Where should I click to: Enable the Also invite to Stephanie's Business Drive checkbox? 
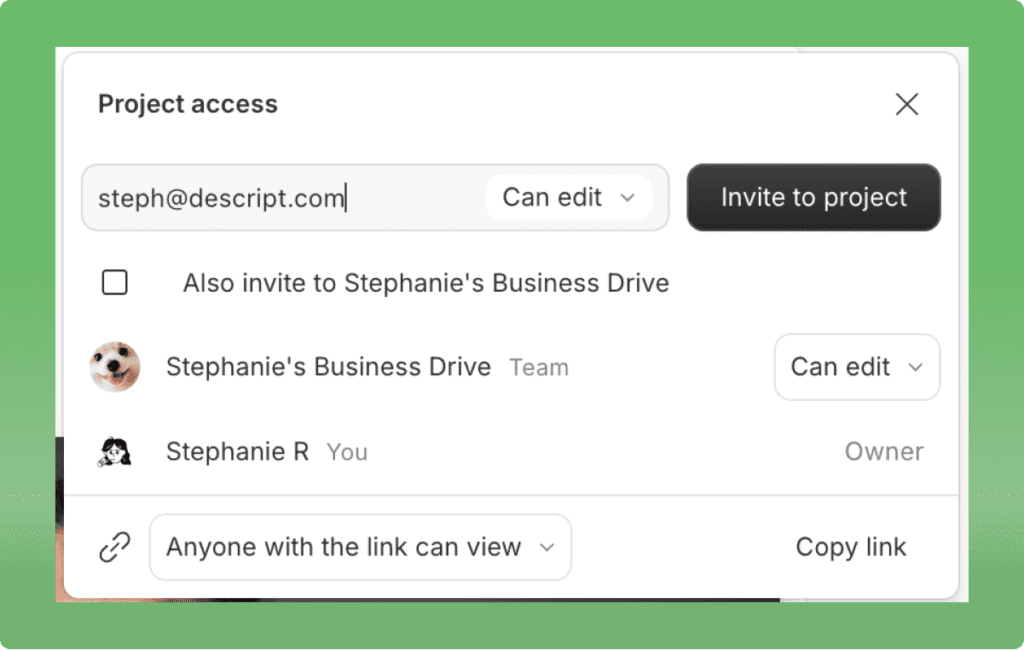[114, 282]
